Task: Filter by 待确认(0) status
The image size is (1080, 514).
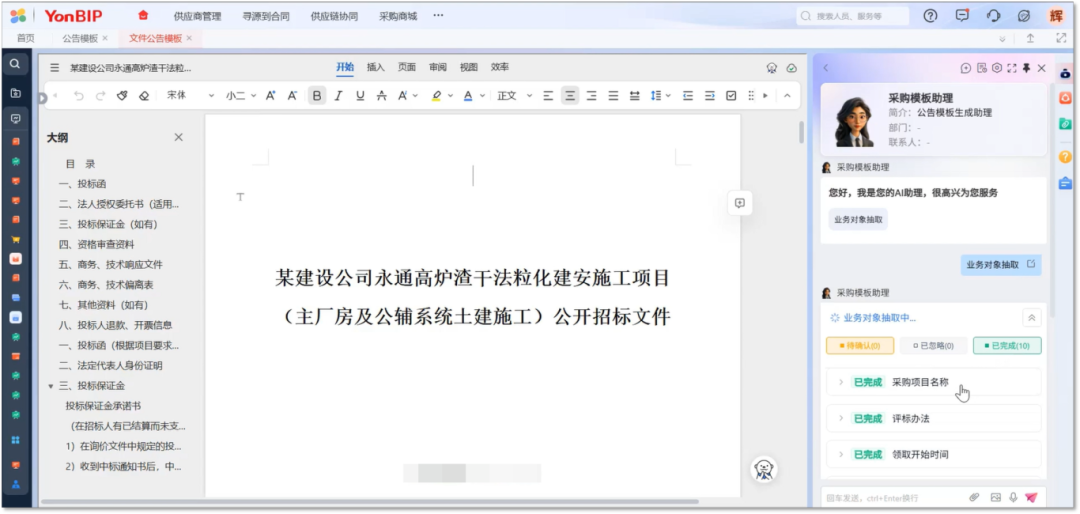Action: coord(860,346)
